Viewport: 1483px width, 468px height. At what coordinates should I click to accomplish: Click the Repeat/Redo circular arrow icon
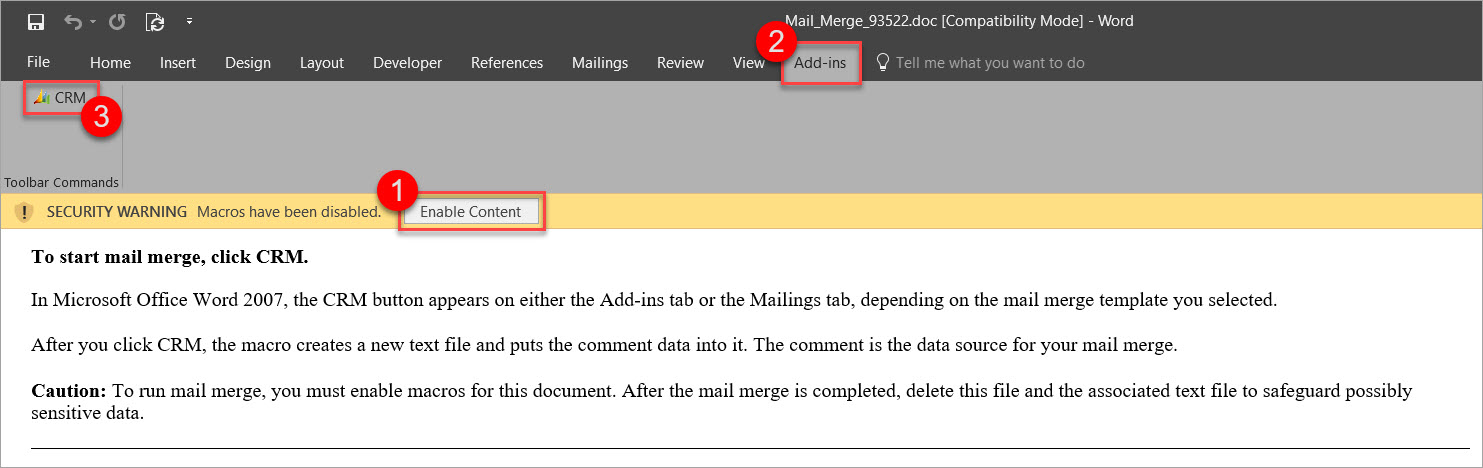click(x=117, y=21)
